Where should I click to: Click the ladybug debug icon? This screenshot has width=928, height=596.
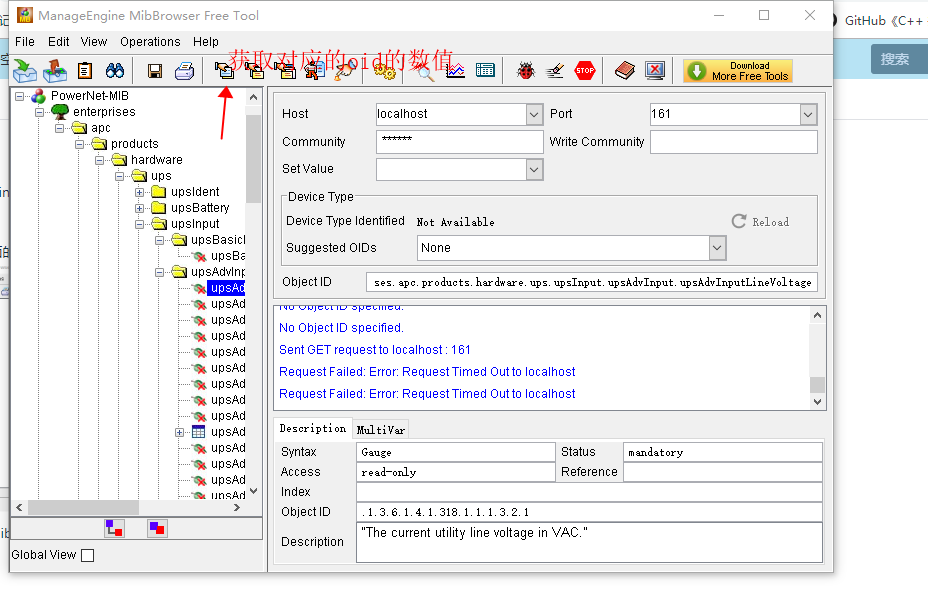(525, 71)
